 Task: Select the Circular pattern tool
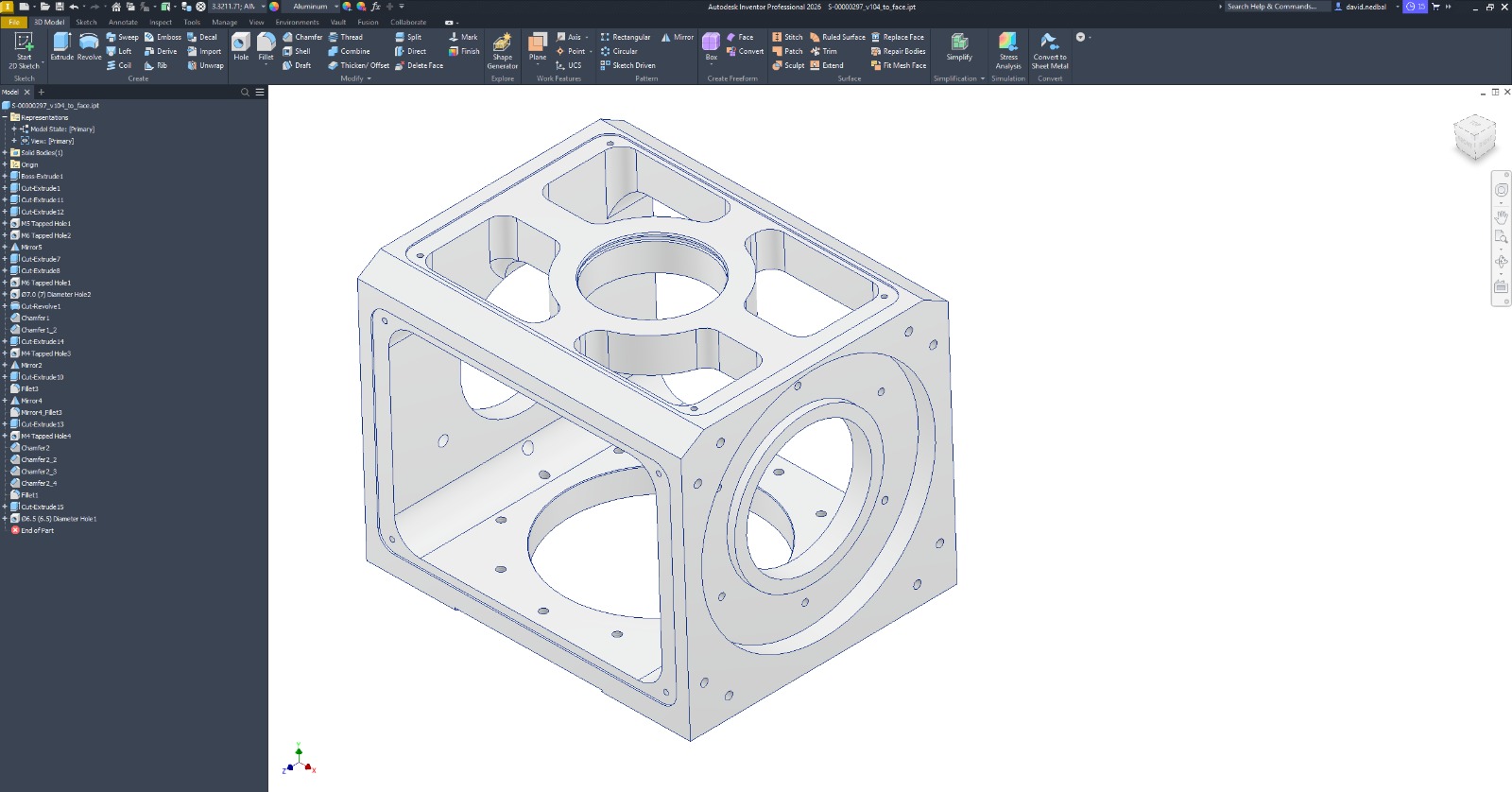coord(619,51)
